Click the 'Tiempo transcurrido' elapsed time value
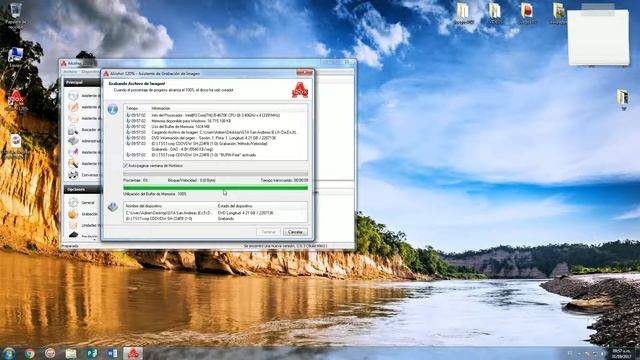This screenshot has height=360, width=640. pos(301,180)
